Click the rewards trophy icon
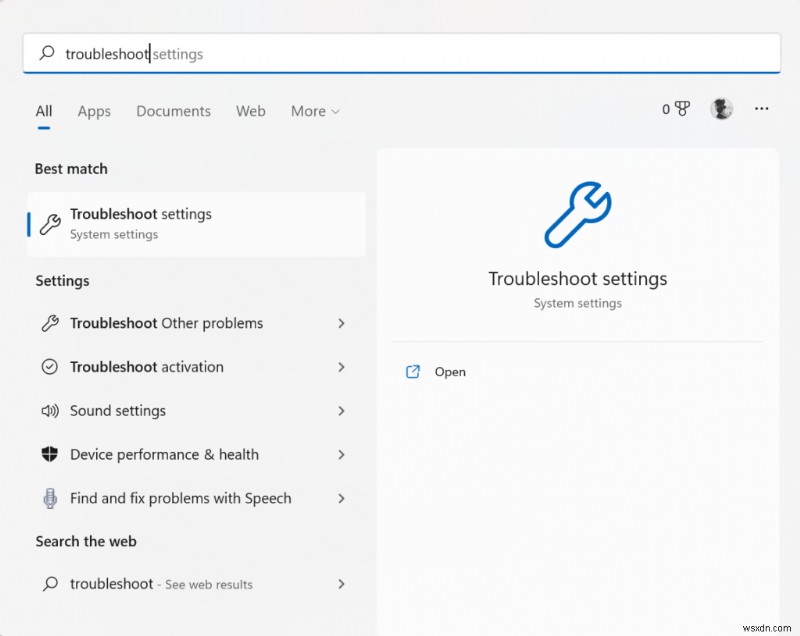 pyautogui.click(x=683, y=109)
